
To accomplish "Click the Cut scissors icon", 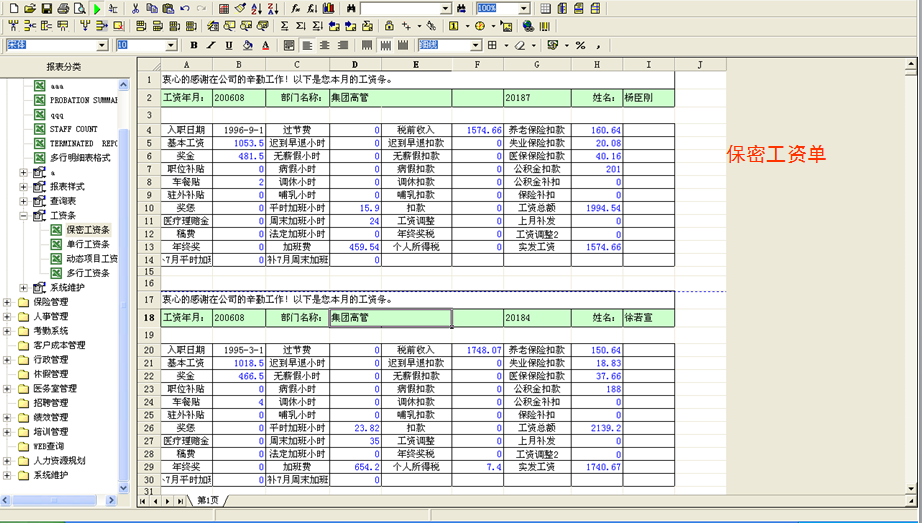I will pos(135,8).
